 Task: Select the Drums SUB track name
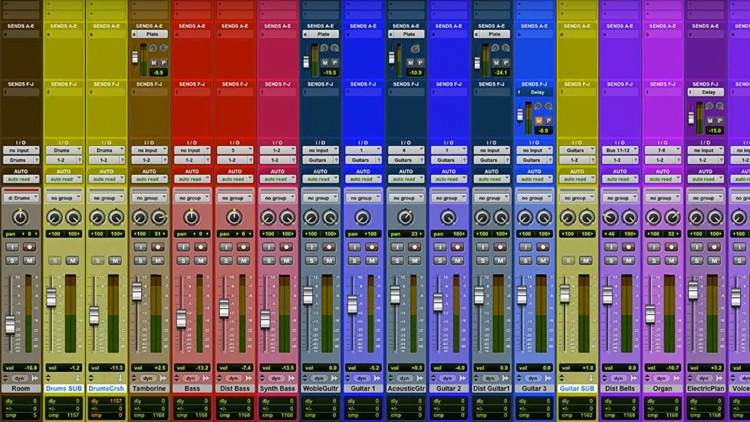(64, 389)
